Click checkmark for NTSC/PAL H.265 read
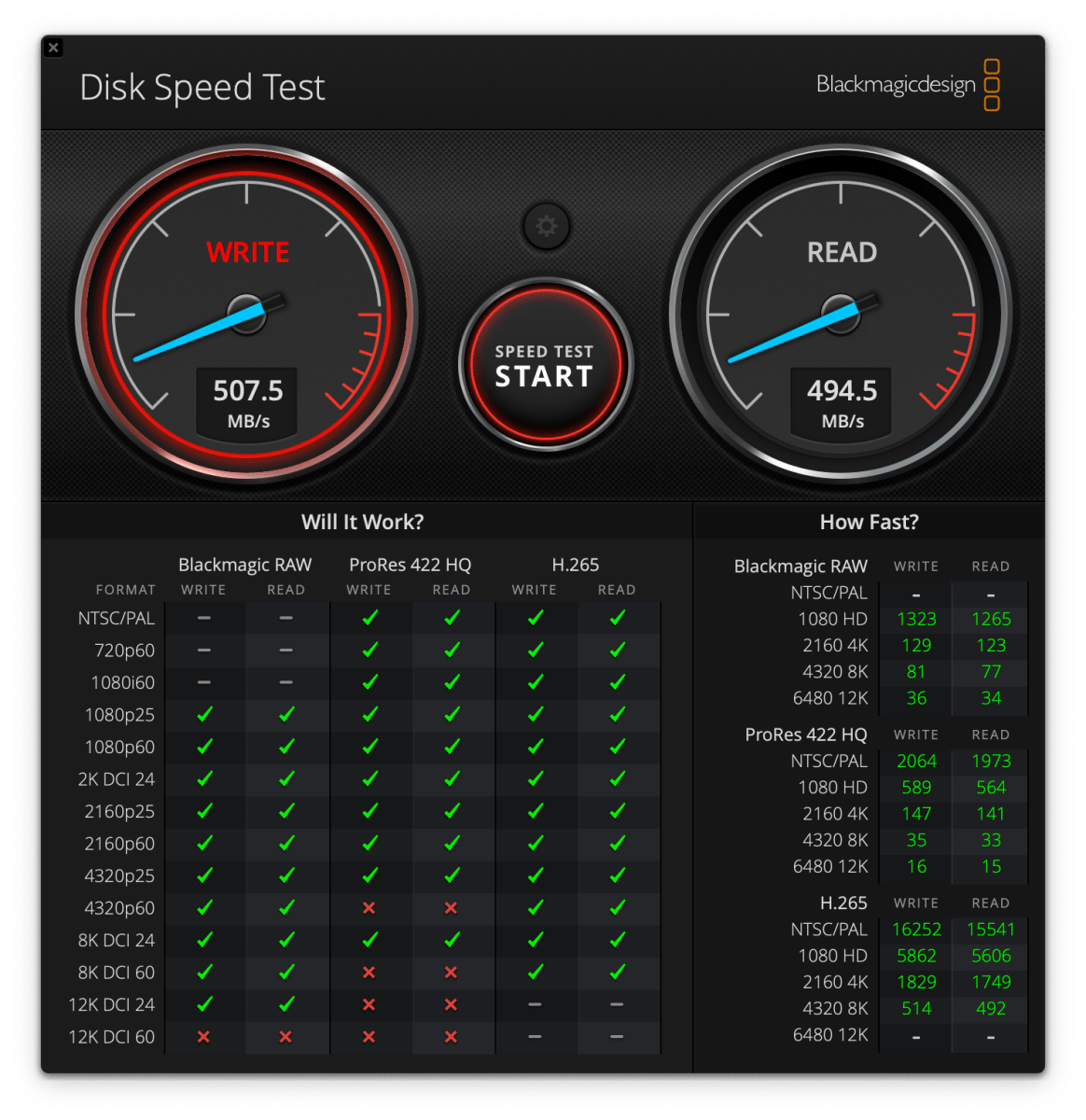The width and height of the screenshot is (1086, 1120). tap(618, 618)
